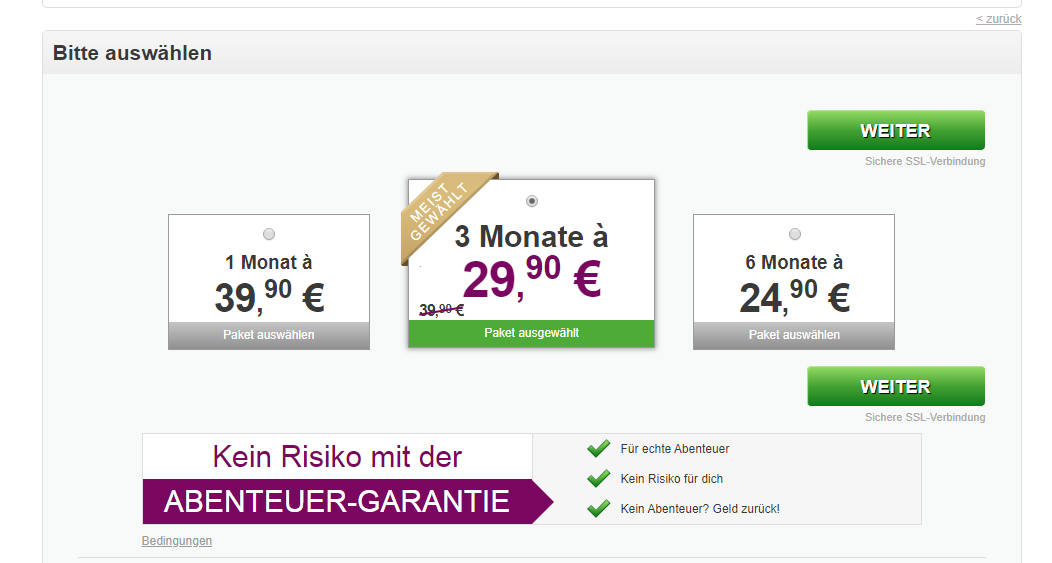This screenshot has width=1052, height=563.
Task: Click the 24,90 € price card
Action: 794,282
